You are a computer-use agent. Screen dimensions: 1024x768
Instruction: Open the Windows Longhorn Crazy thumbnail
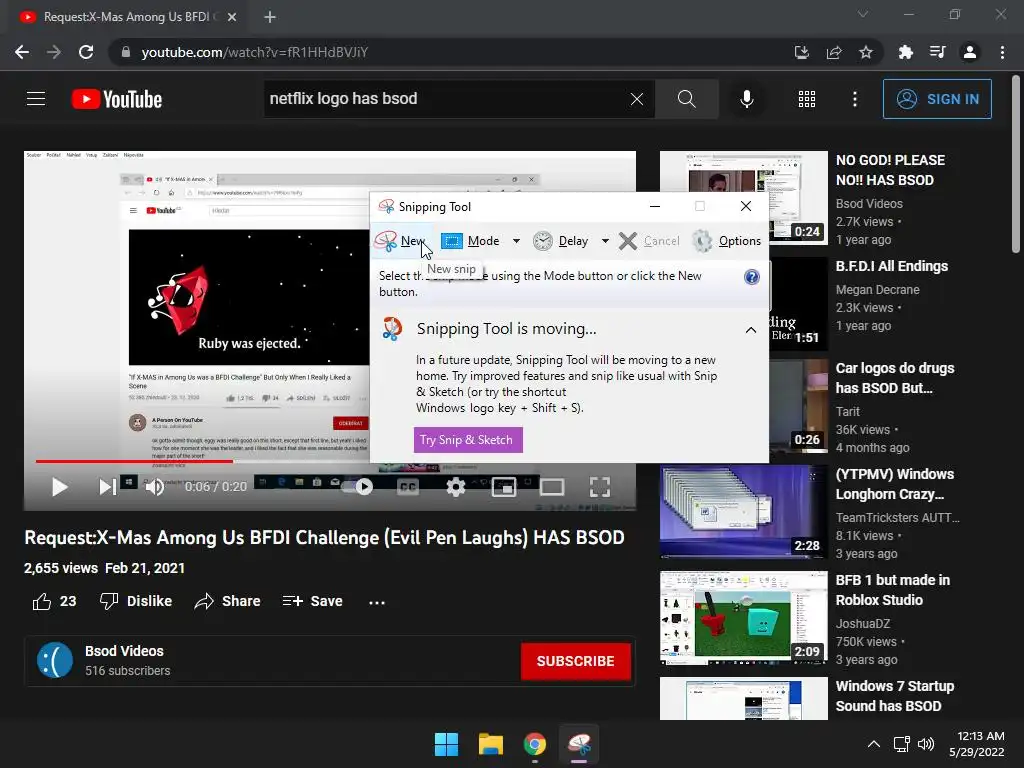743,511
